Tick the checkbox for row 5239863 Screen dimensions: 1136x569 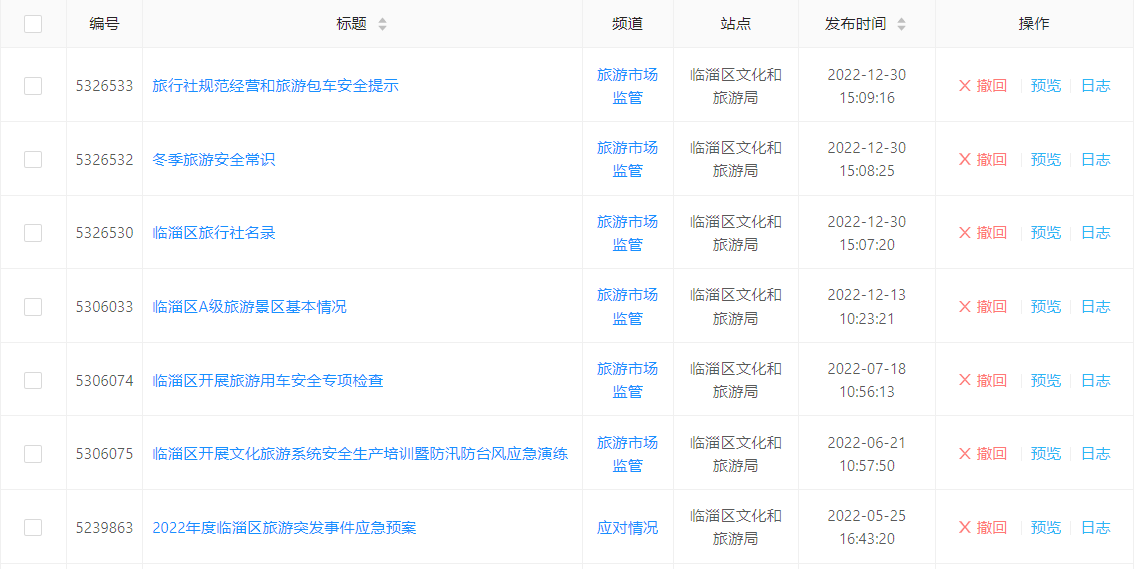point(33,528)
